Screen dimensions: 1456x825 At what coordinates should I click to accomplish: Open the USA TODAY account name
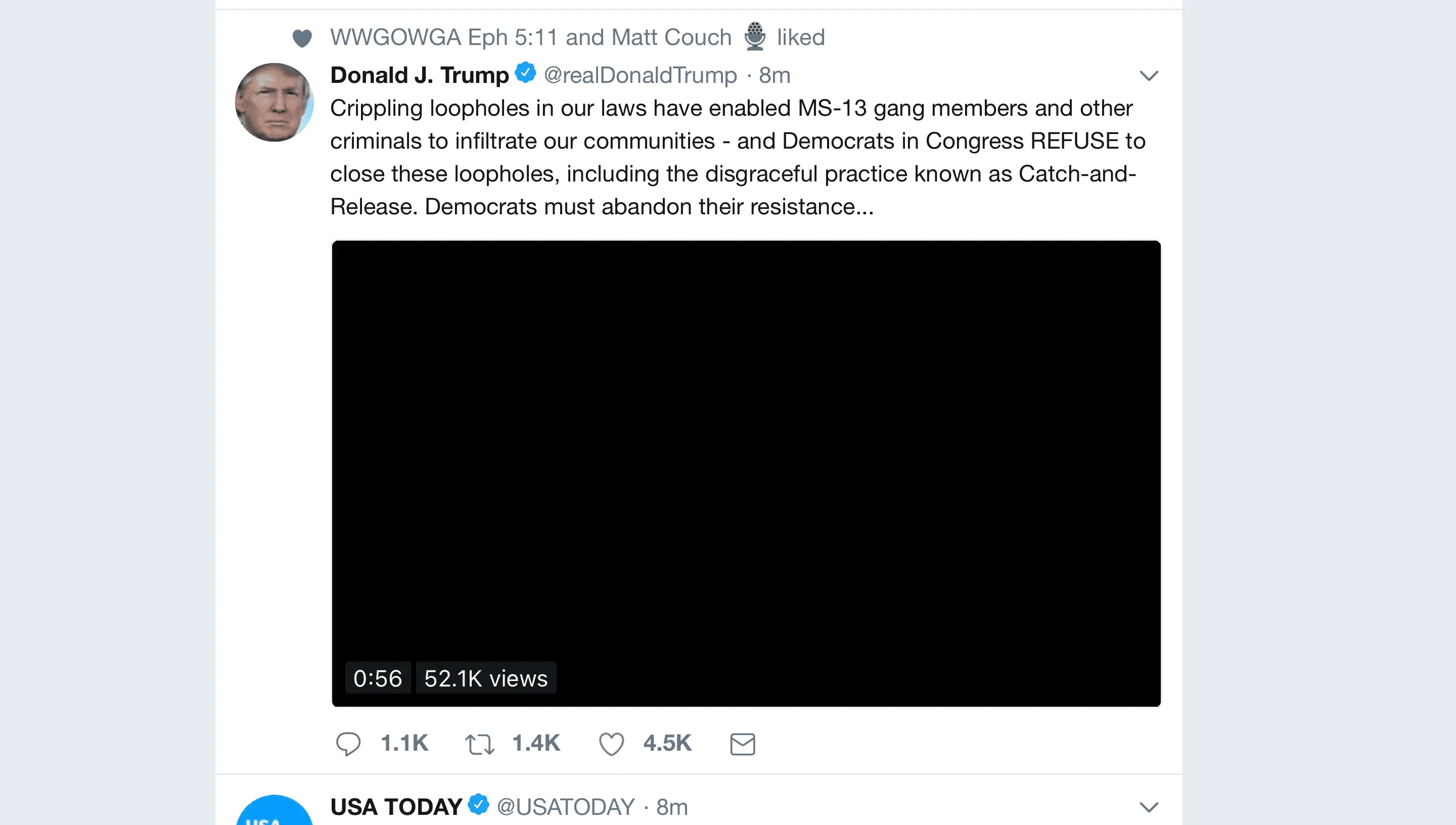pos(395,807)
